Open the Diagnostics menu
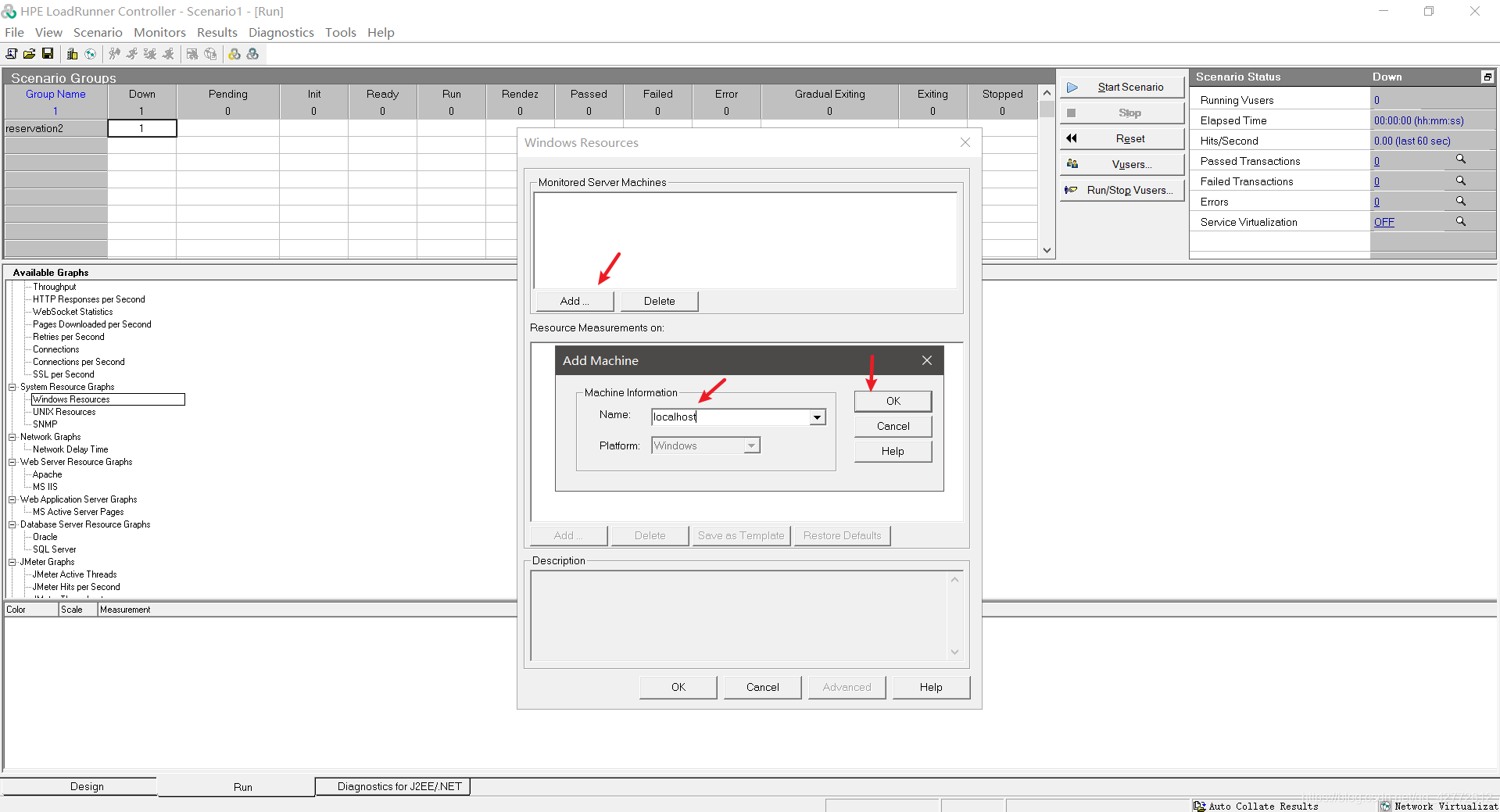This screenshot has width=1500, height=812. pyautogui.click(x=281, y=32)
